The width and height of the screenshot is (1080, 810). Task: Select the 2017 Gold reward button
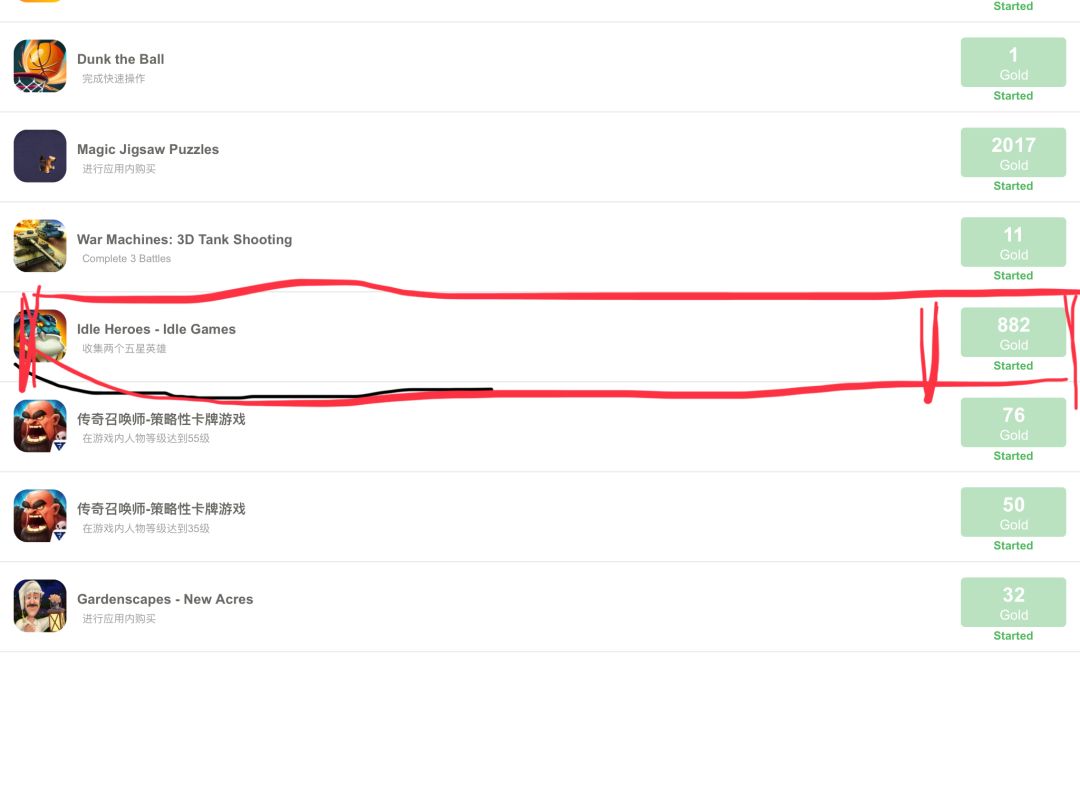1013,153
